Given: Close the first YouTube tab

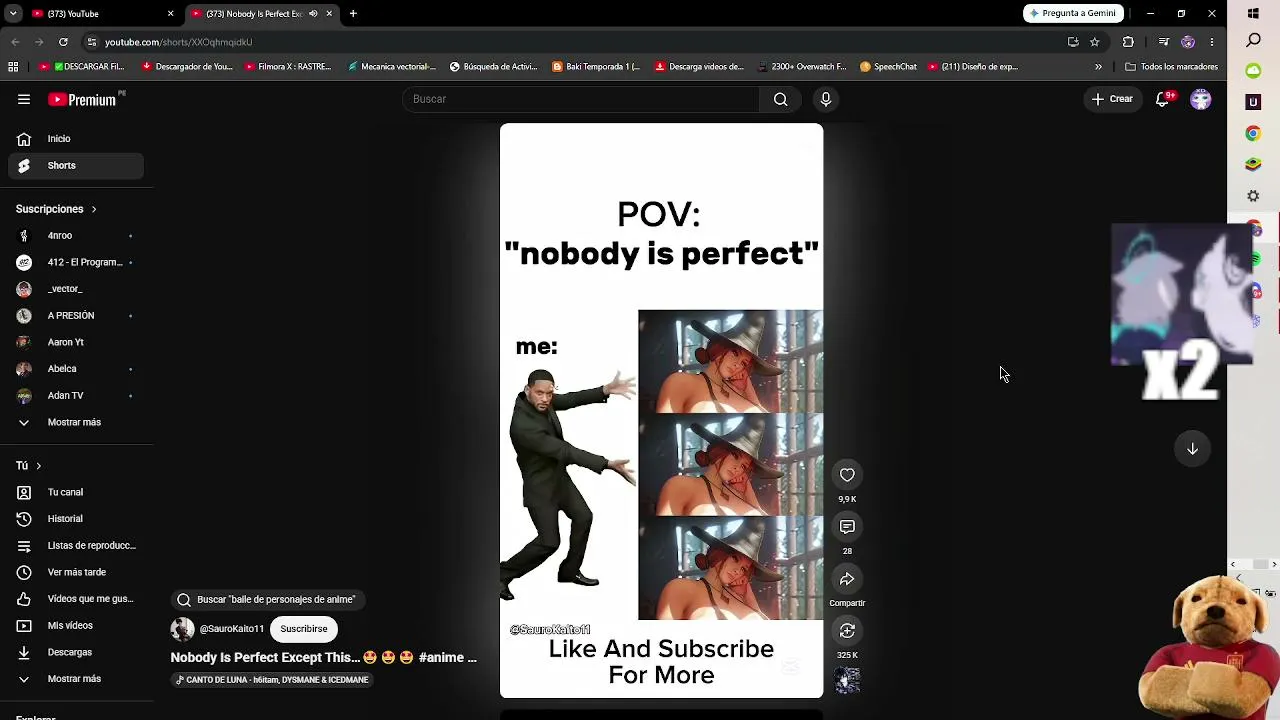Looking at the screenshot, I should tap(170, 14).
